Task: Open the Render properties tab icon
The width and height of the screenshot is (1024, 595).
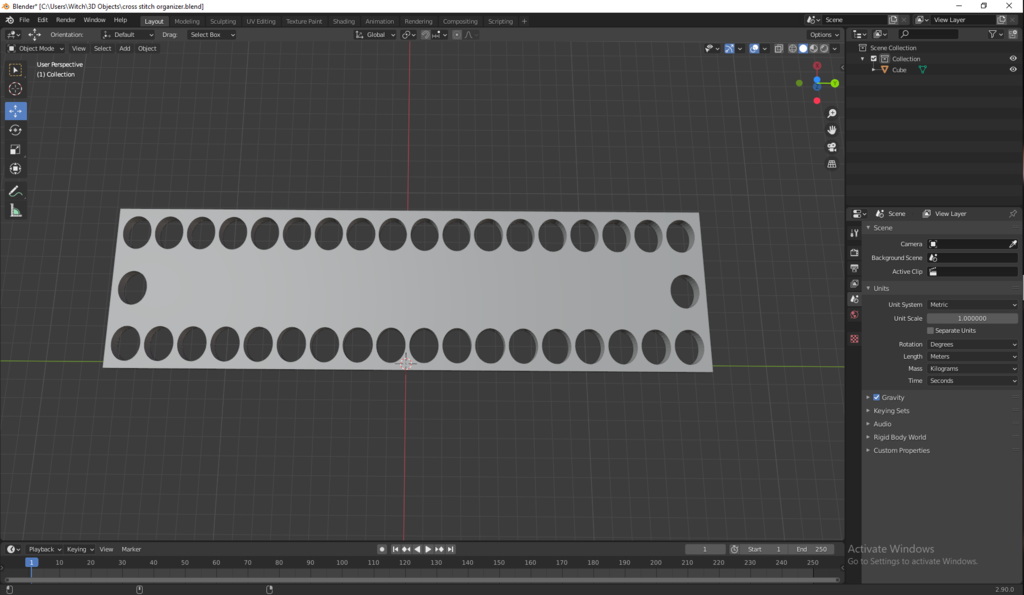Action: (x=854, y=252)
